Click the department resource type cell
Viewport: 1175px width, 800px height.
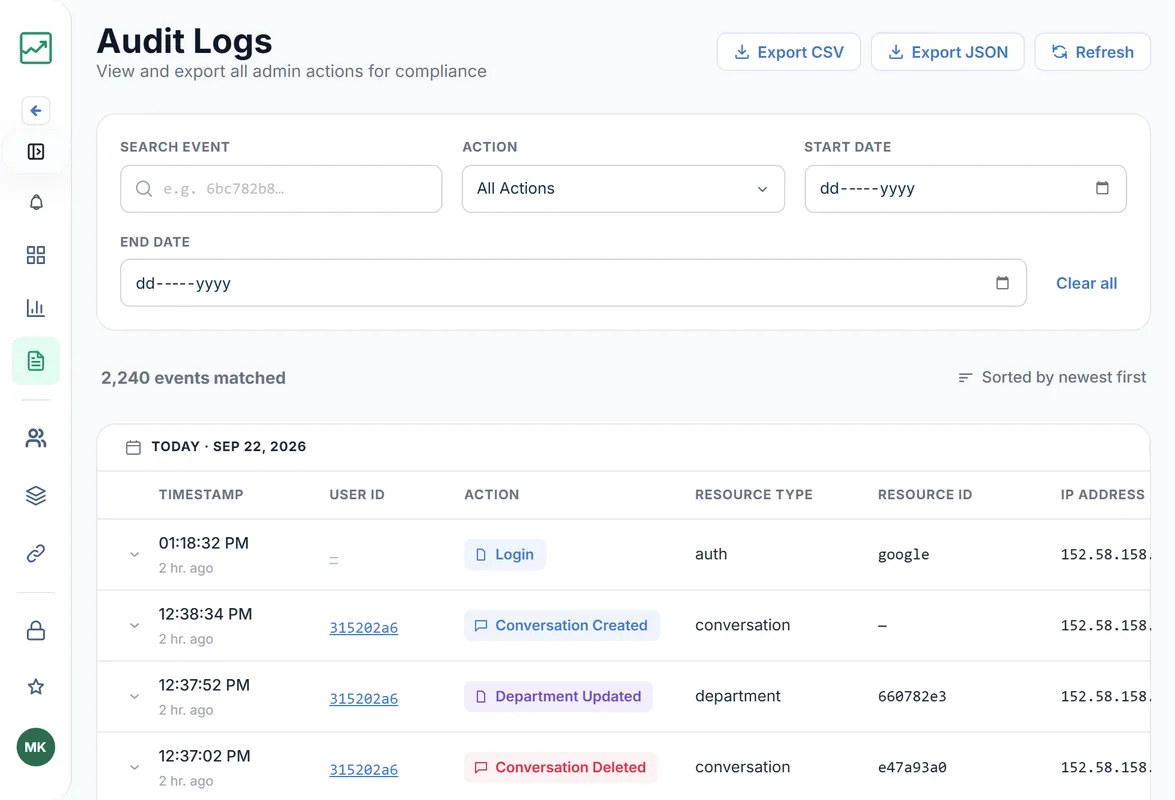tap(737, 697)
